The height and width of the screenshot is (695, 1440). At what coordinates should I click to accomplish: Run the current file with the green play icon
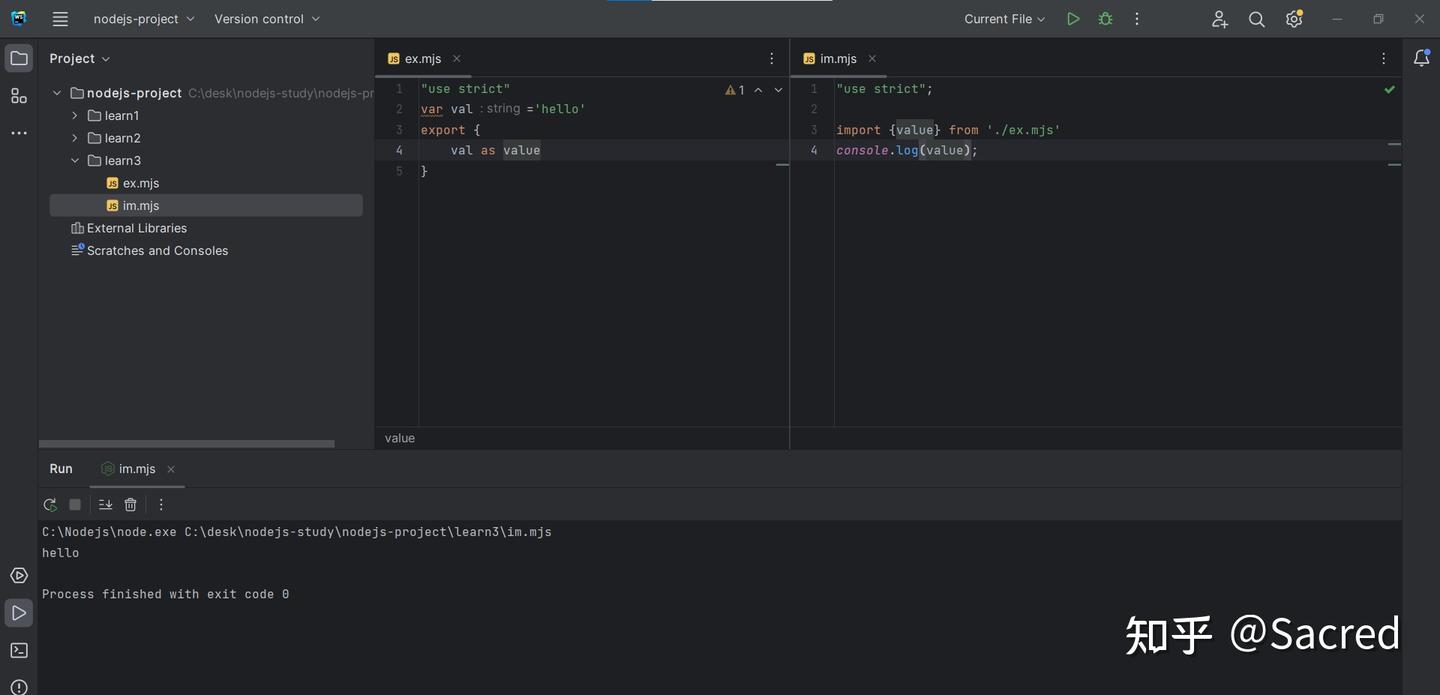pyautogui.click(x=1073, y=19)
